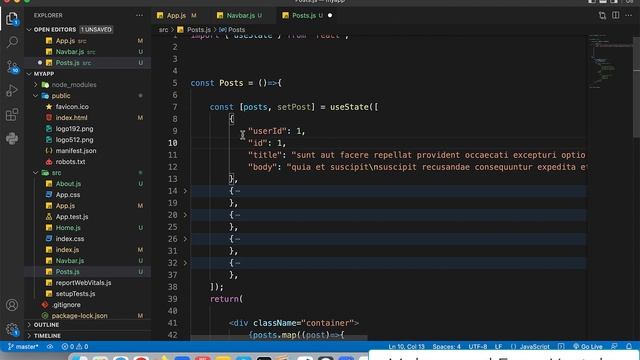Screen dimensions: 640x360
Task: Click the feedback icon in status bar
Action: pyautogui.click(x=614, y=347)
